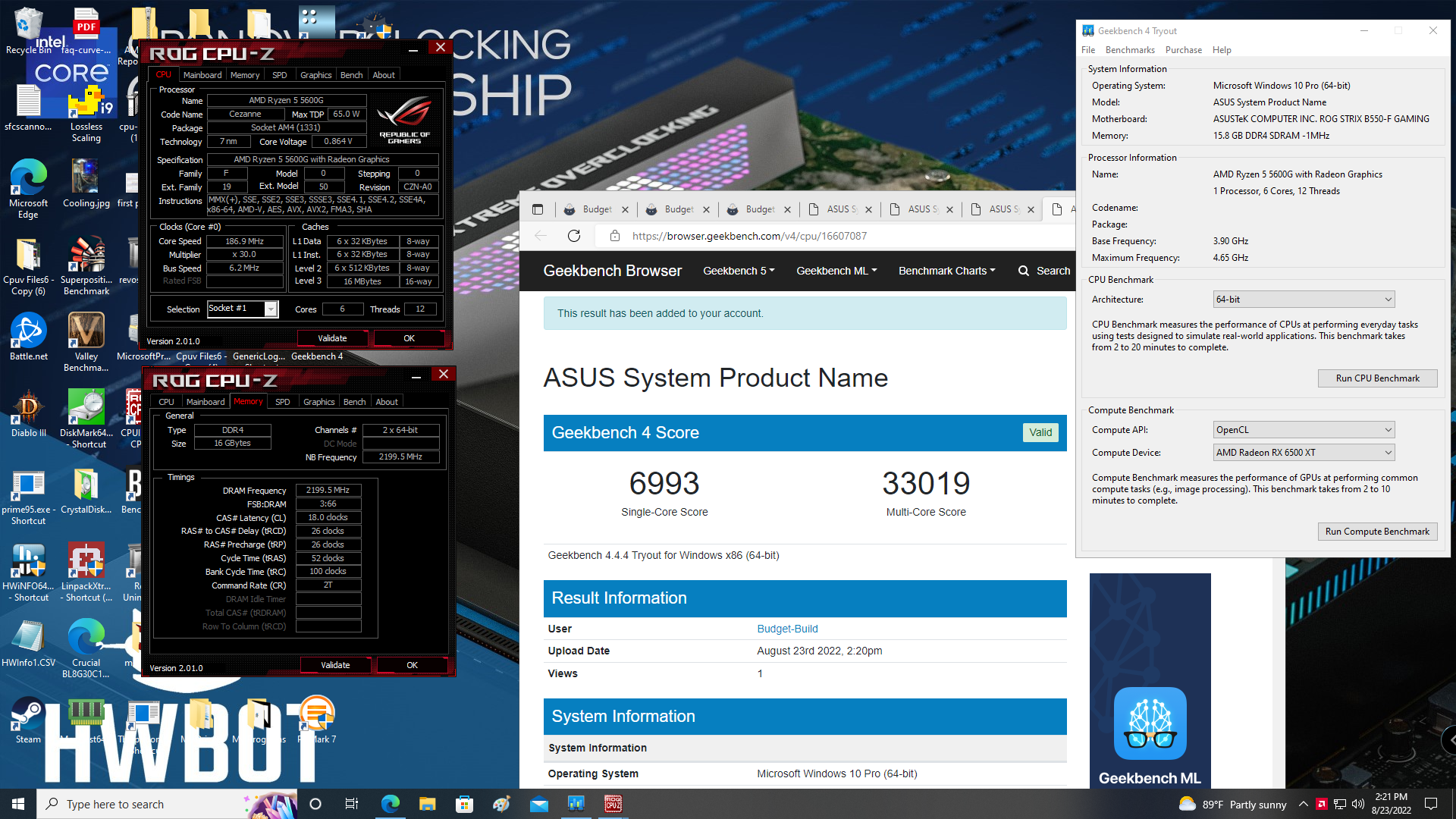Click the Geekbench ML ad thumbnail
Image resolution: width=1456 pixels, height=819 pixels.
tap(1150, 681)
